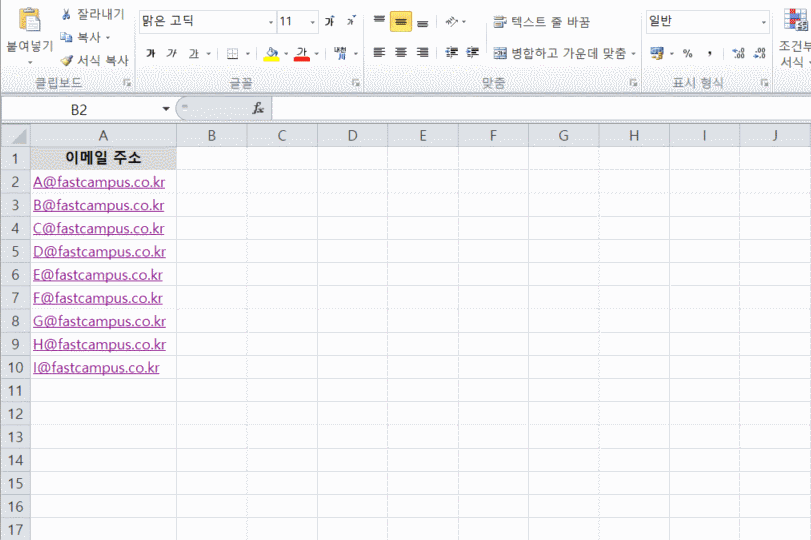Click Merge and Center (병합하고 가운데 맞춤)
Screen dimensions: 811x540
559,53
